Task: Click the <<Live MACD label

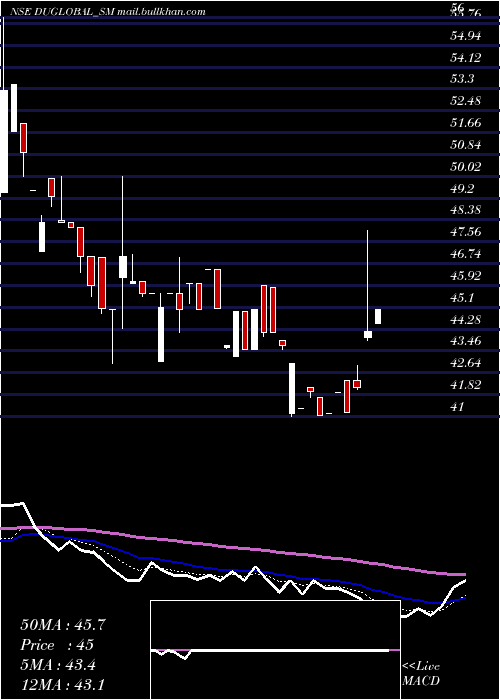Action: (x=421, y=673)
